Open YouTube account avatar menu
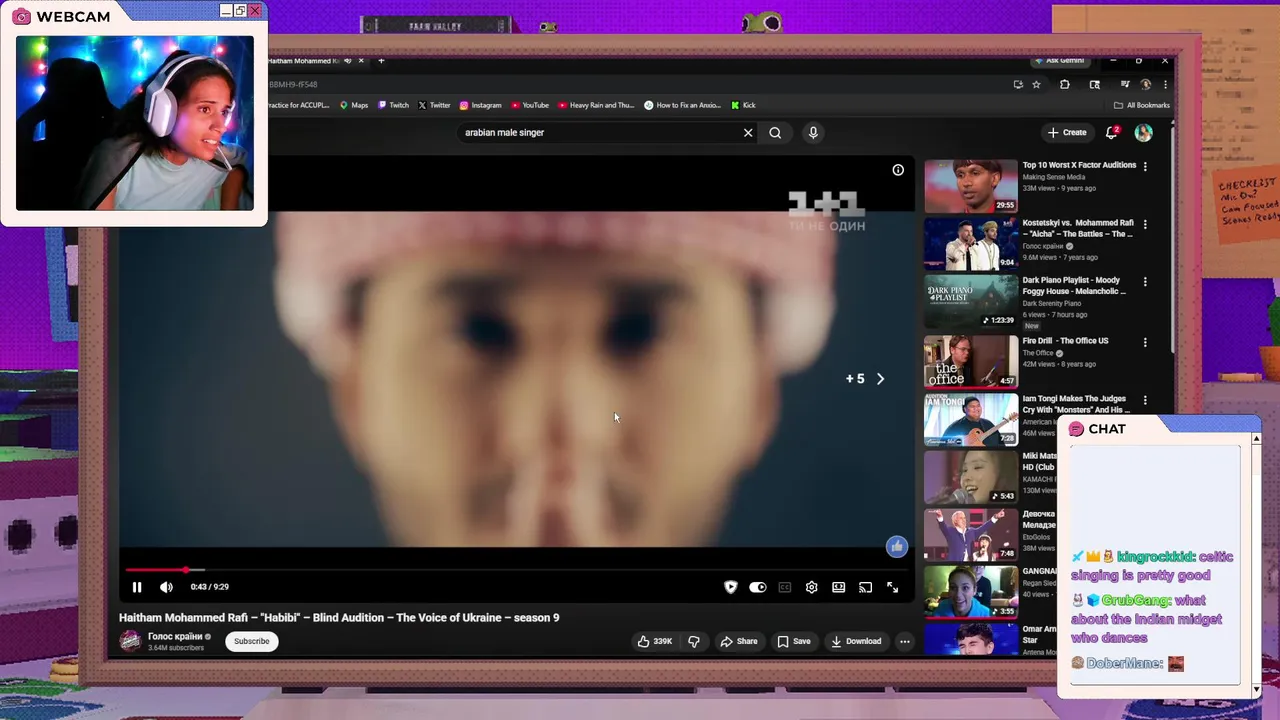This screenshot has height=720, width=1280. click(1144, 132)
